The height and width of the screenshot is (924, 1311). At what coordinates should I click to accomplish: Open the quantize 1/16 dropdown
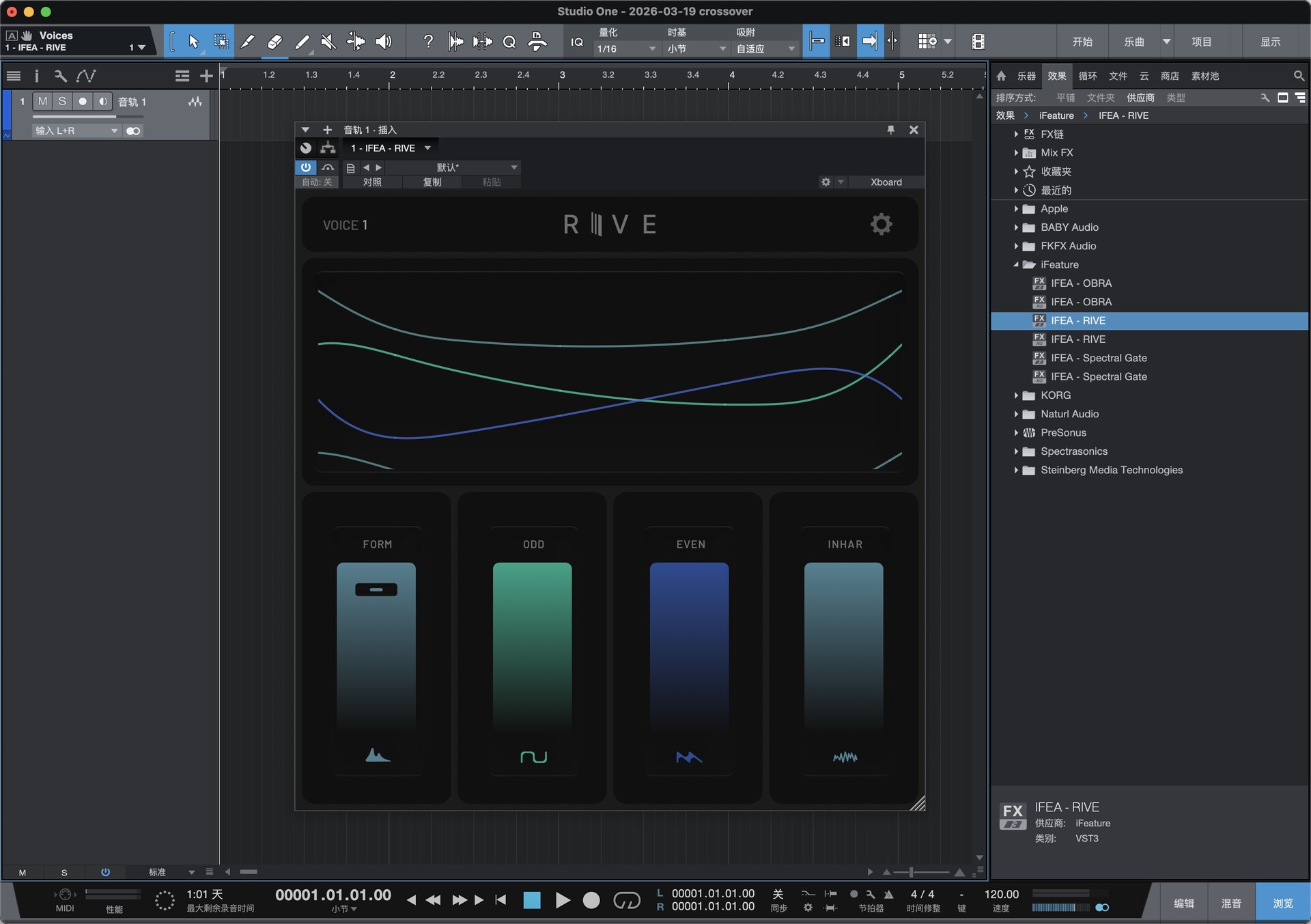625,49
